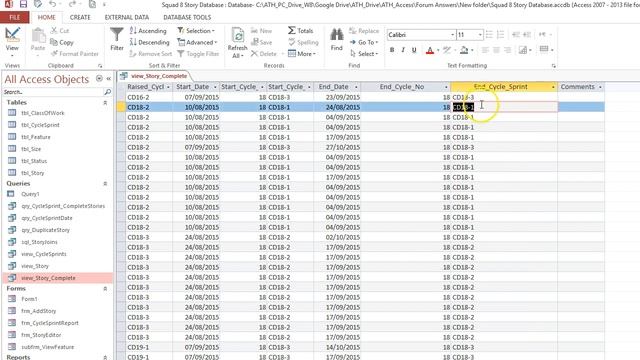Collapse the Queries group in navigation pane

(x=105, y=184)
